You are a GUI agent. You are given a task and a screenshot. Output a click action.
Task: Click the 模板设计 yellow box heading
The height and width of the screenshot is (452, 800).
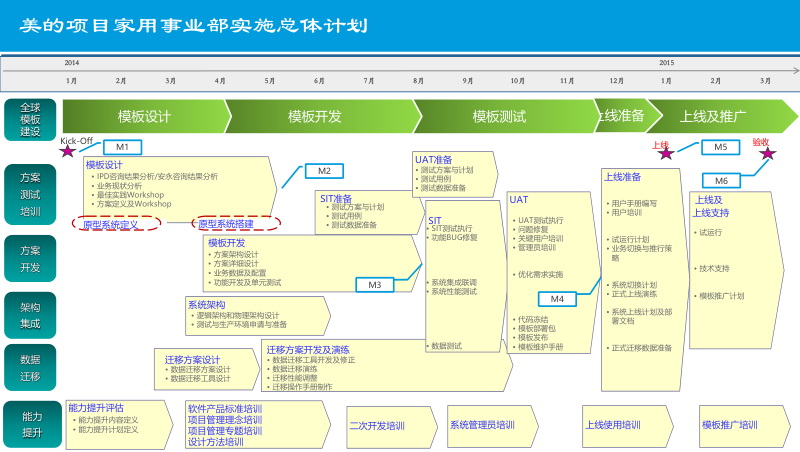[104, 165]
